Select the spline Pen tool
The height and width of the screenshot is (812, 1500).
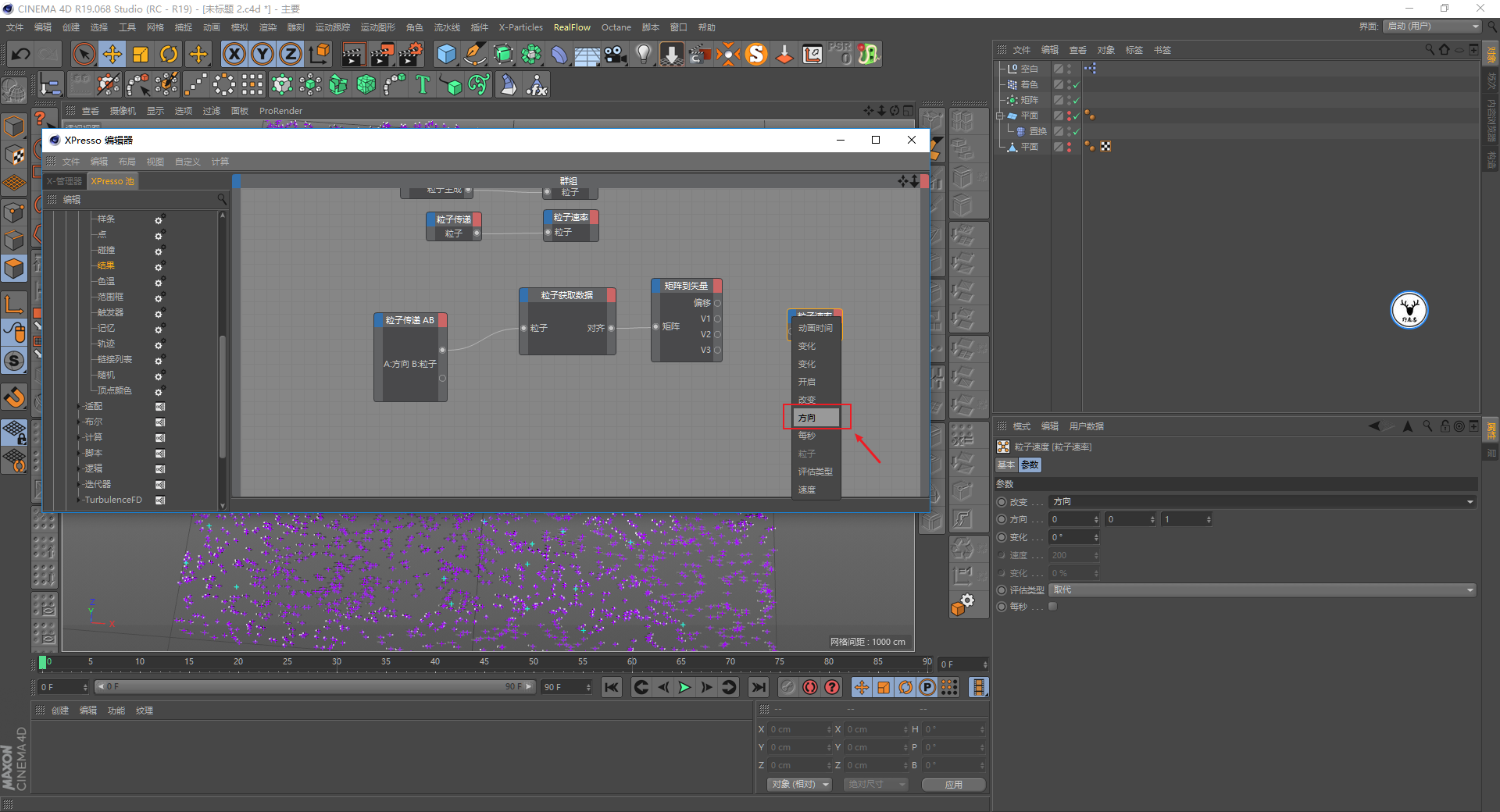pos(474,54)
